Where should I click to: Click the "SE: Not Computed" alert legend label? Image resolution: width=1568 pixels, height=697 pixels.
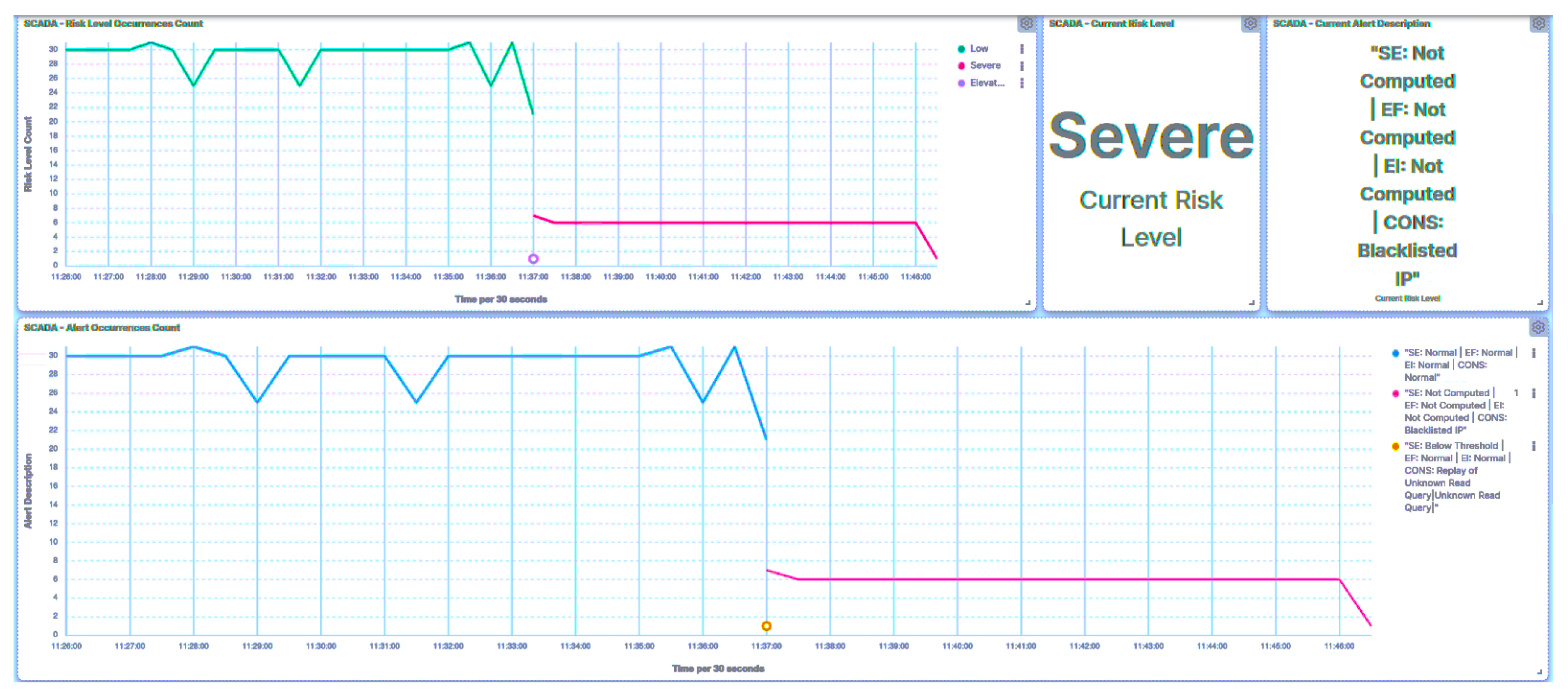point(1446,393)
